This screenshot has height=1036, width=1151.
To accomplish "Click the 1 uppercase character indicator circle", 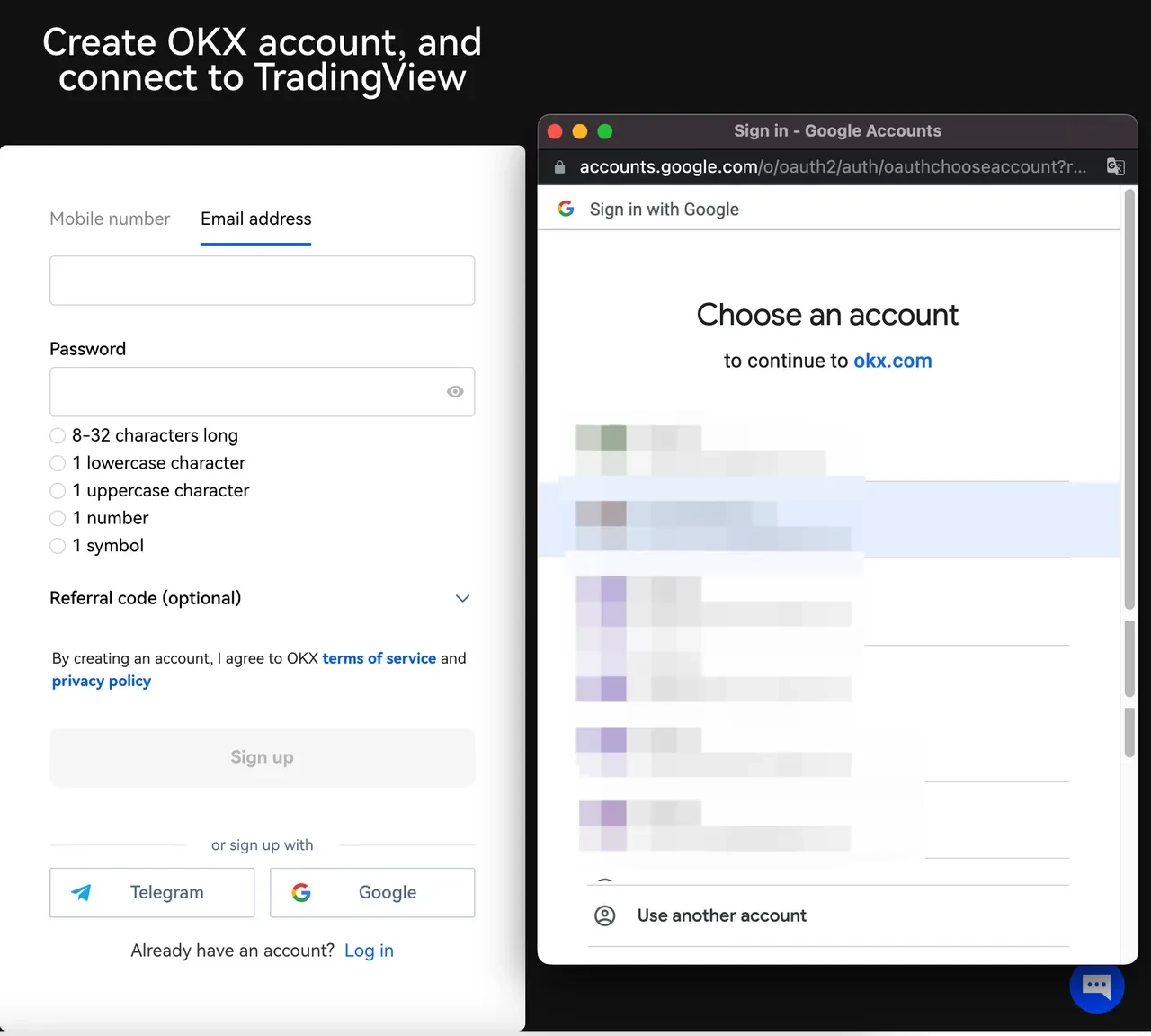I will pyautogui.click(x=58, y=490).
